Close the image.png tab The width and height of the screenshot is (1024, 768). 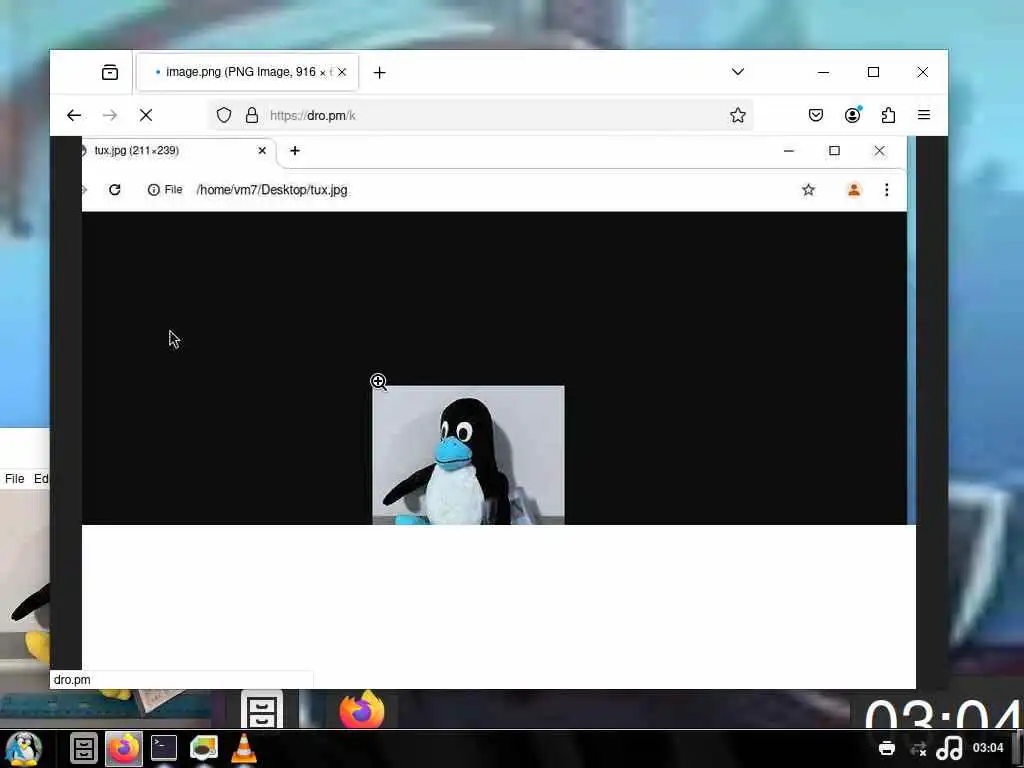[x=342, y=72]
